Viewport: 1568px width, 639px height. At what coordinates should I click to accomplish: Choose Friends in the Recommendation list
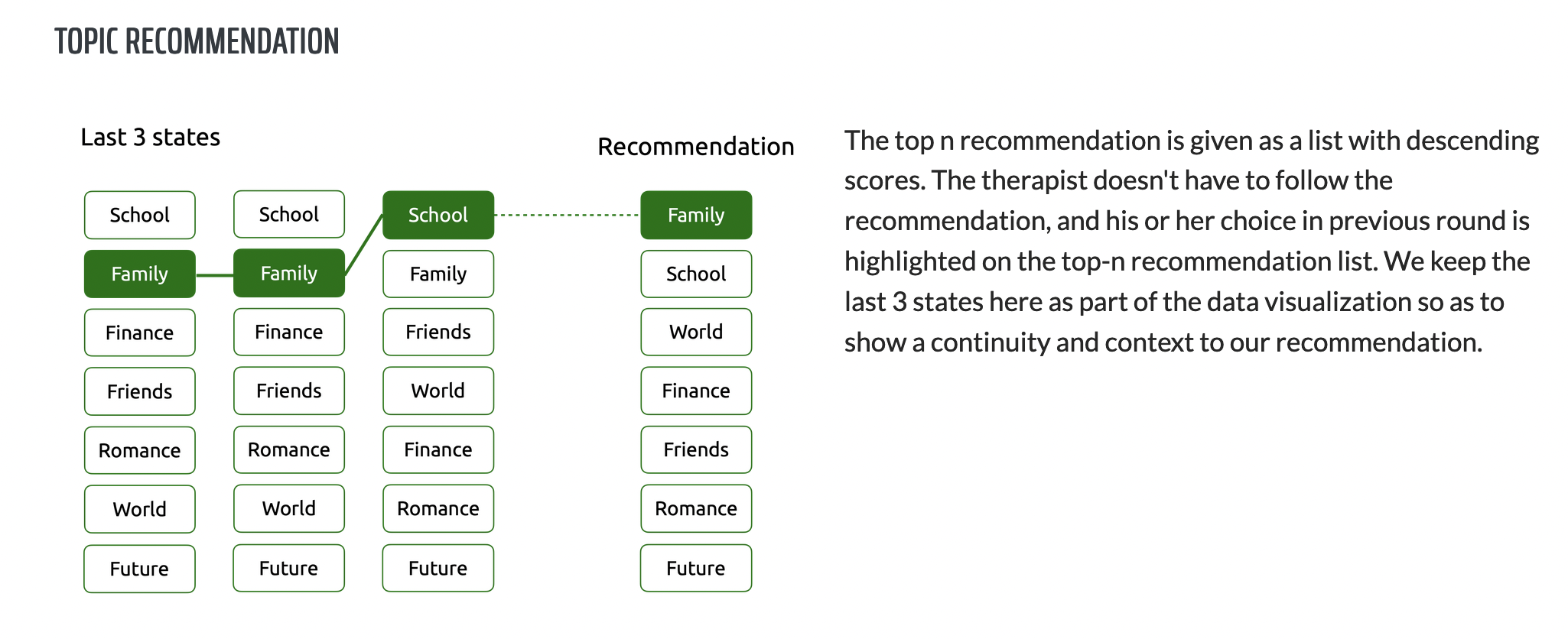pos(696,449)
